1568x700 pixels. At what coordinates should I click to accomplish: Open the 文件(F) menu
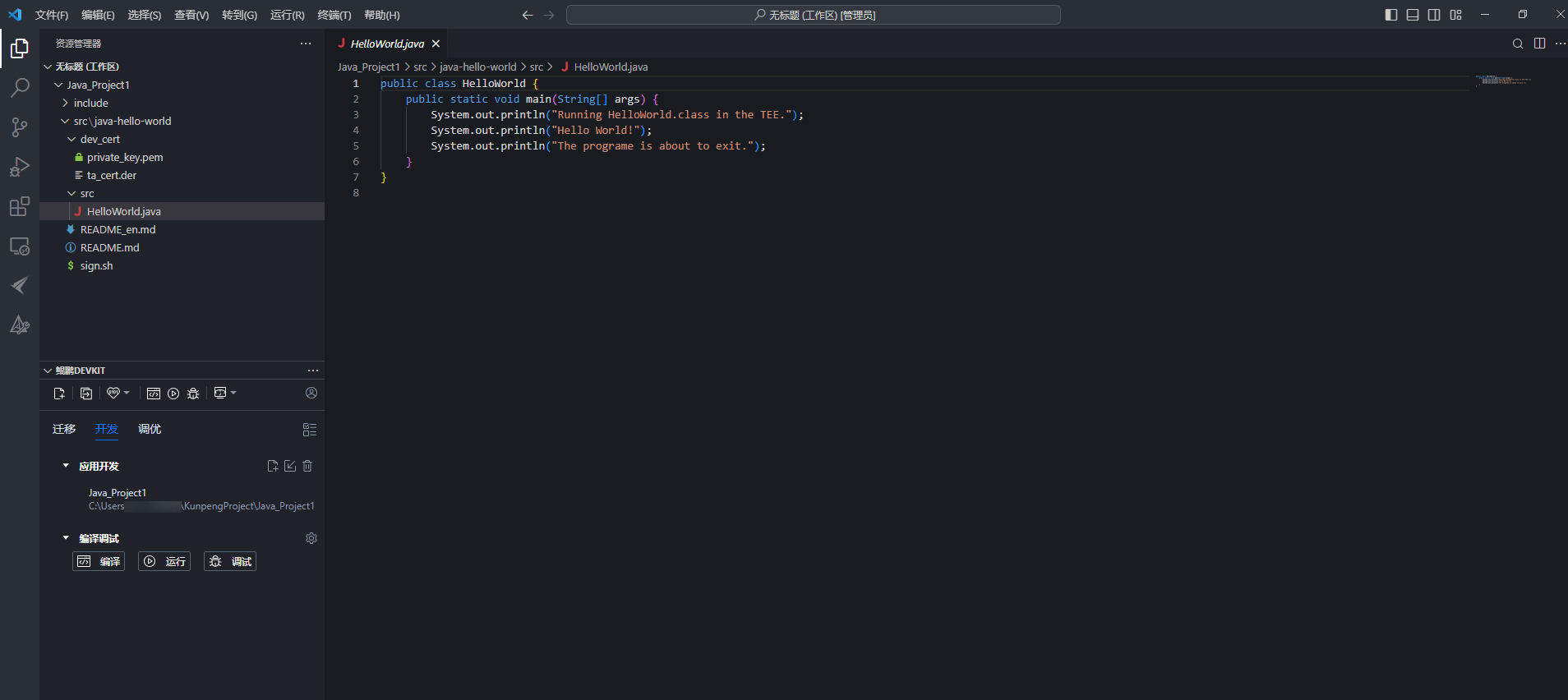52,15
